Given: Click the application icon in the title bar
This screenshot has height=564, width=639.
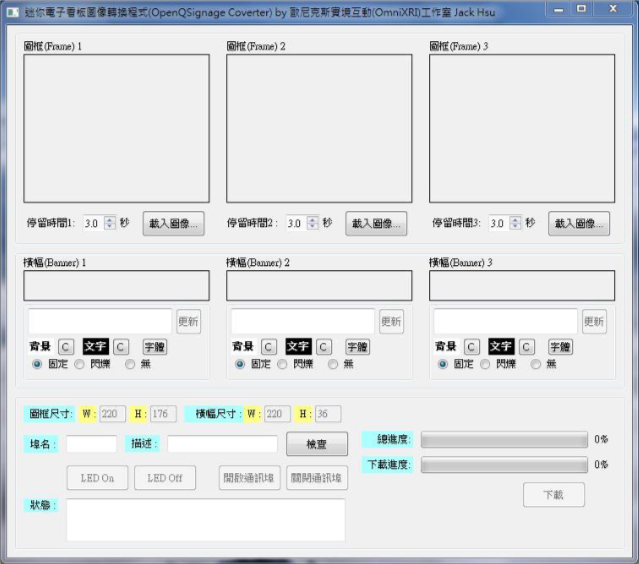Looking at the screenshot, I should click(13, 12).
